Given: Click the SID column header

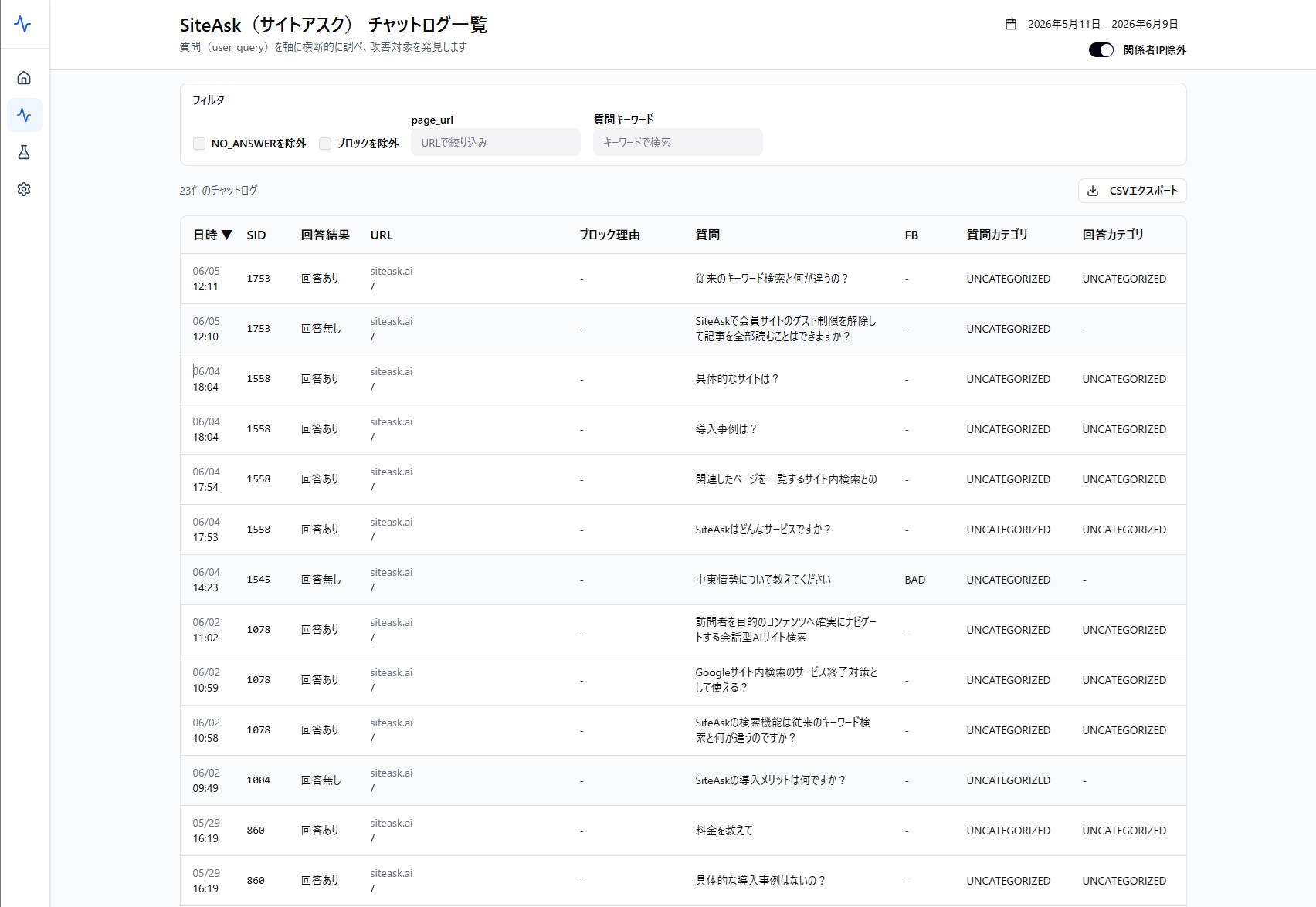Looking at the screenshot, I should coord(256,235).
